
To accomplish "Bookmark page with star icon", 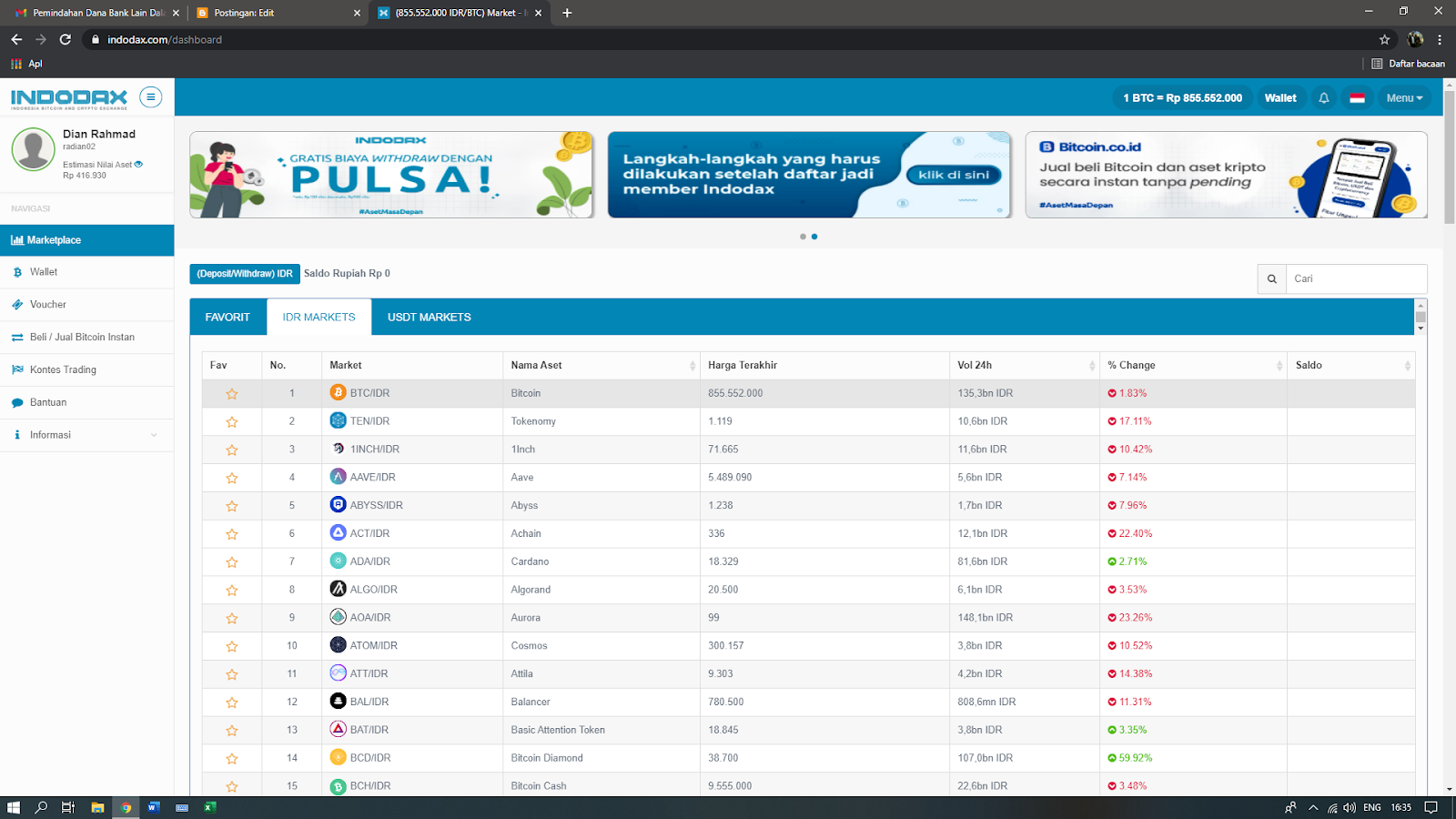I will tap(1384, 39).
